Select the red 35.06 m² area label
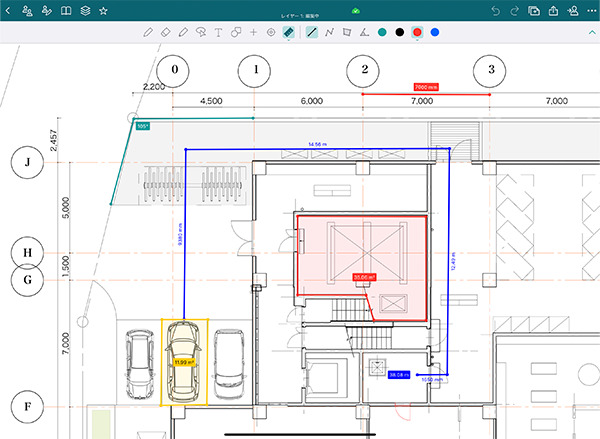This screenshot has width=600, height=439. click(364, 278)
